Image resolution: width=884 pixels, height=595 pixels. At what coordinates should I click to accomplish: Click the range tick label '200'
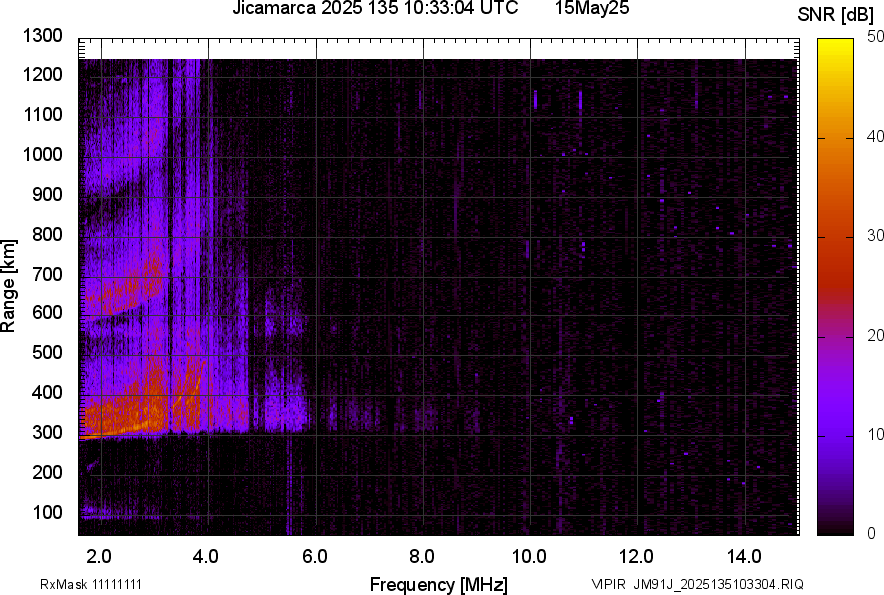[x=47, y=472]
